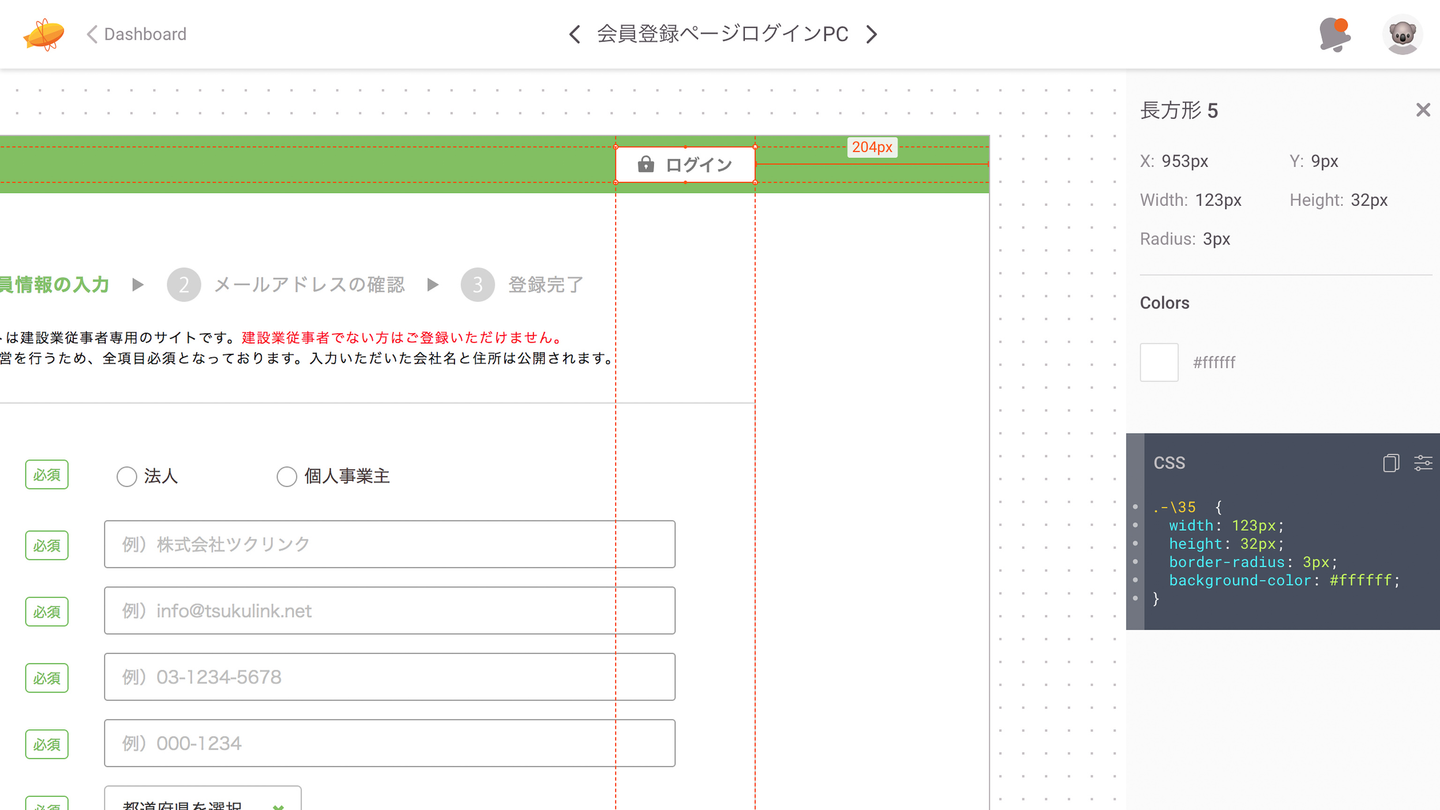Image resolution: width=1440 pixels, height=810 pixels.
Task: Open CSS snippet settings sliders icon
Action: (x=1423, y=463)
